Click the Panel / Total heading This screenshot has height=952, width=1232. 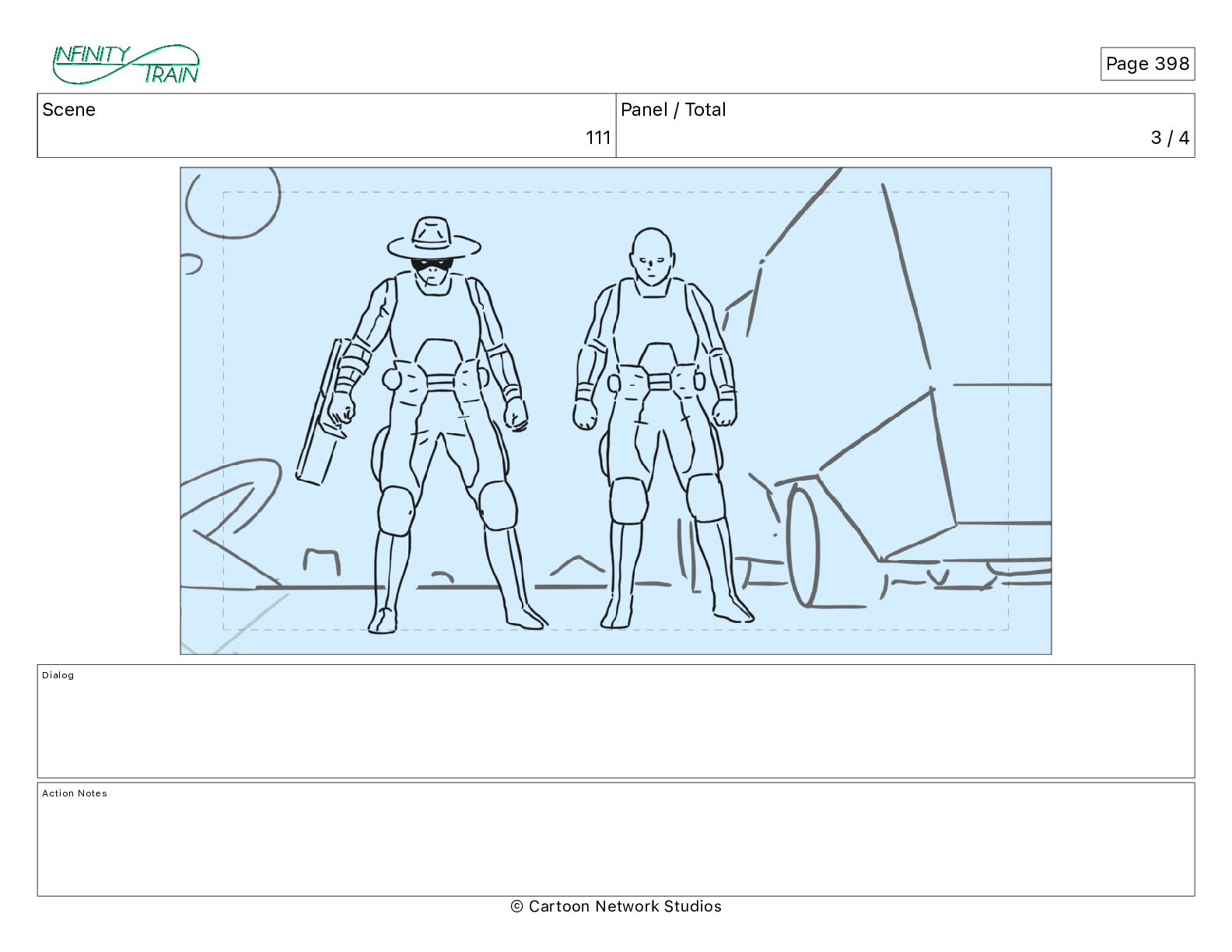click(x=674, y=110)
